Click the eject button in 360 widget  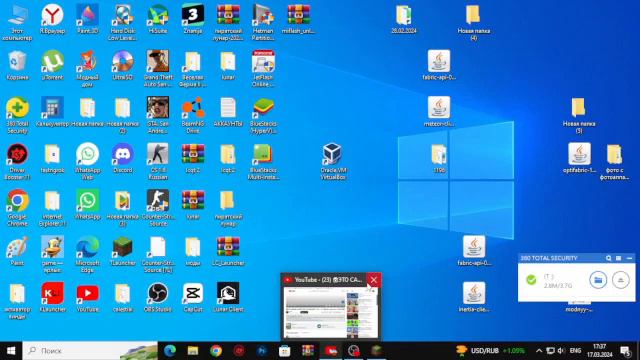pyautogui.click(x=621, y=280)
